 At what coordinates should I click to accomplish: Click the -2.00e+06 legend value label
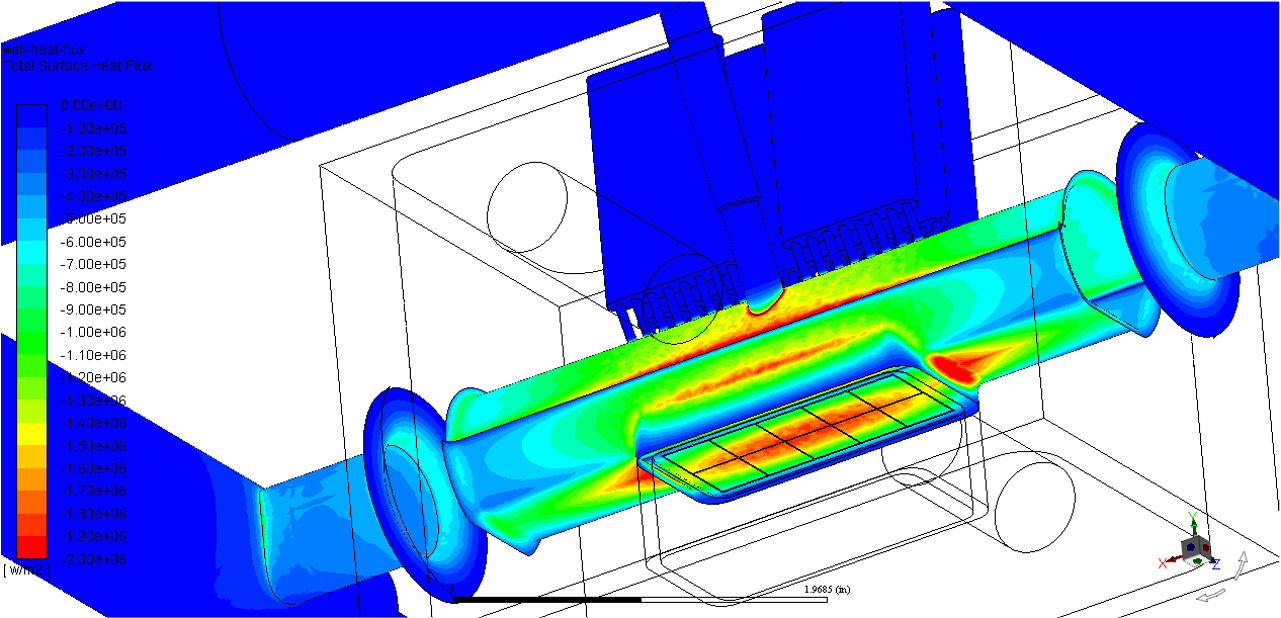(93, 559)
